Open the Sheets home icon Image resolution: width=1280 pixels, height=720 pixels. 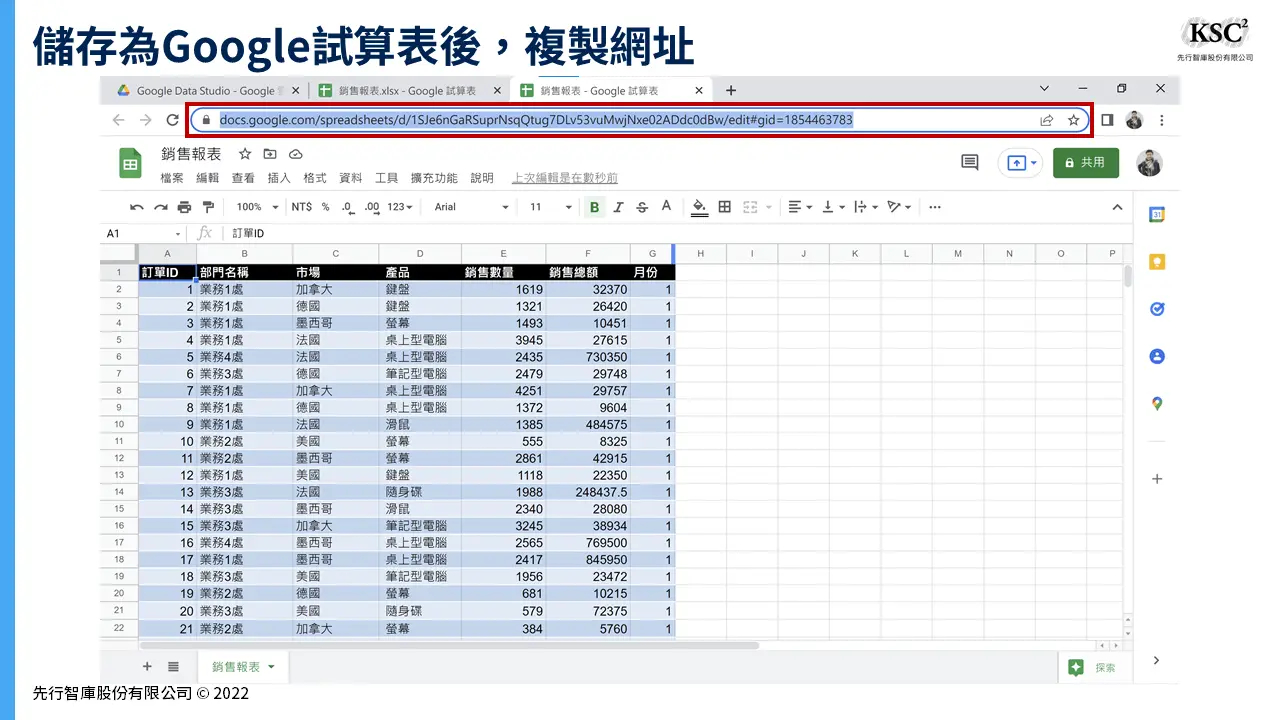(x=130, y=163)
